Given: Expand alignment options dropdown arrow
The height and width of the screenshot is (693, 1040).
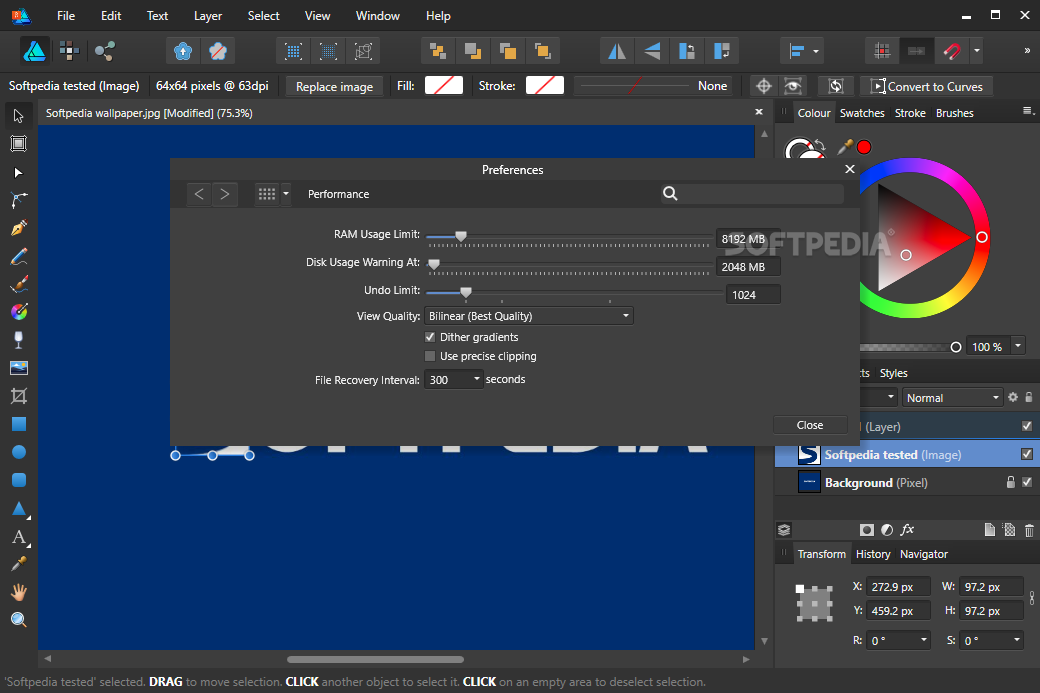Looking at the screenshot, I should [x=816, y=51].
